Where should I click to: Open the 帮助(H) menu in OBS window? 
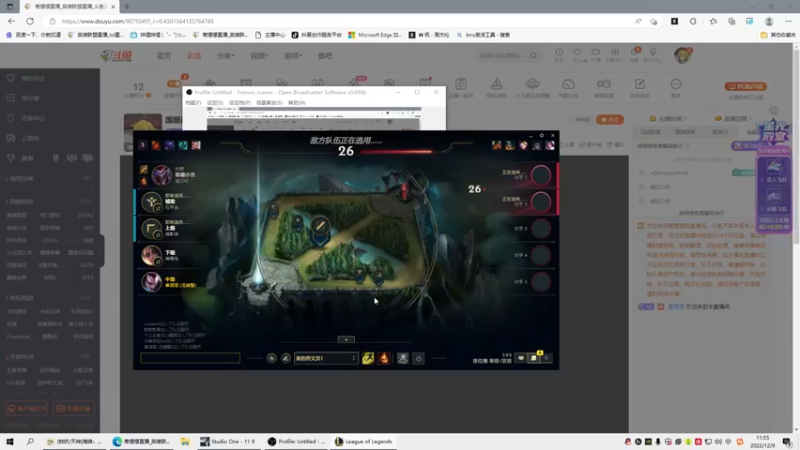tap(296, 103)
